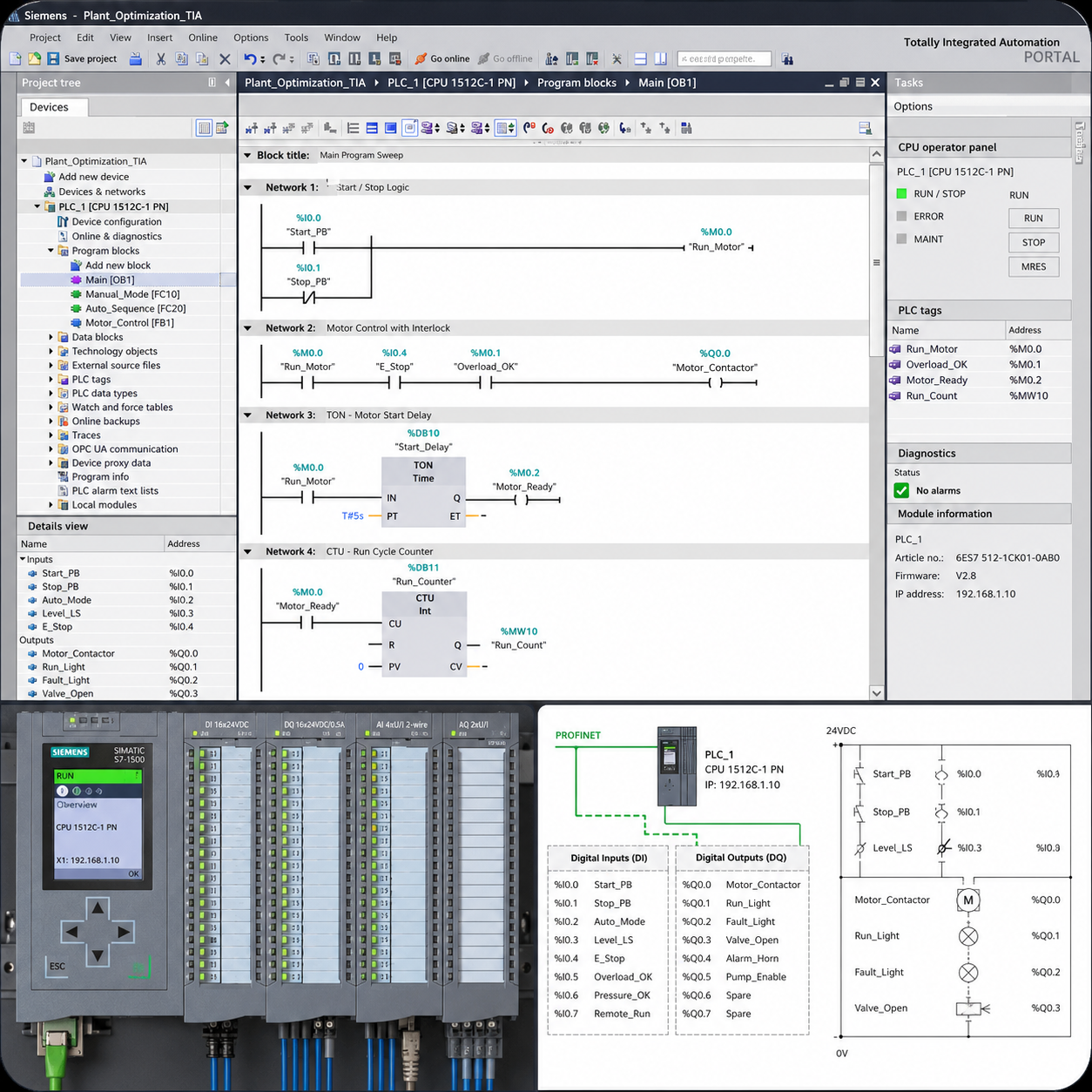Select the Devices tab

55,107
